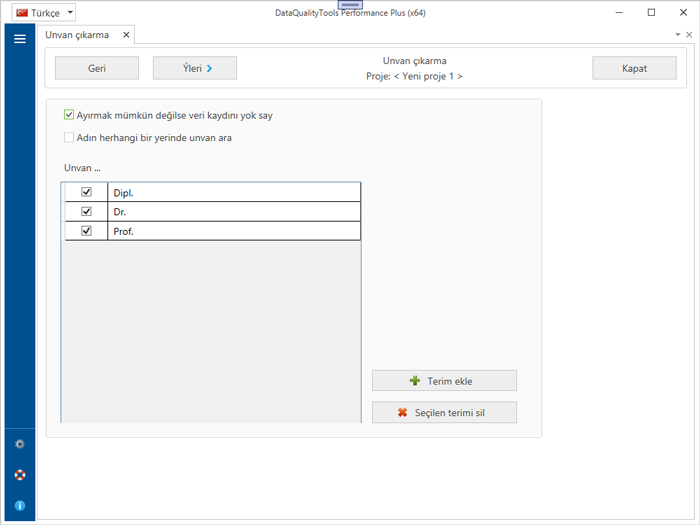Click the Proje: < Yeni proje 1 > label
Image resolution: width=700 pixels, height=525 pixels.
click(414, 76)
